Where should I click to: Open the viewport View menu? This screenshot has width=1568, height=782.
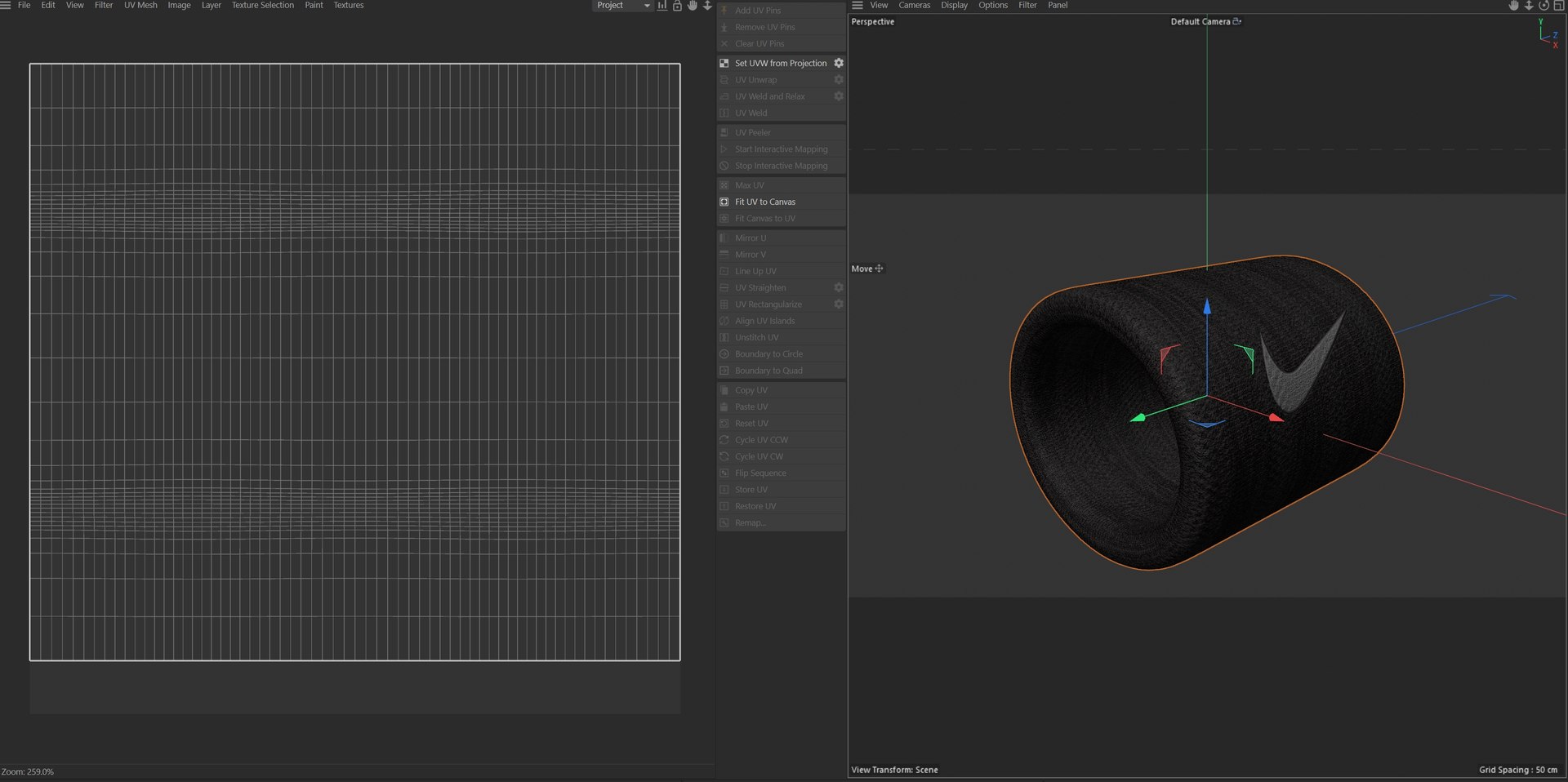(x=879, y=5)
